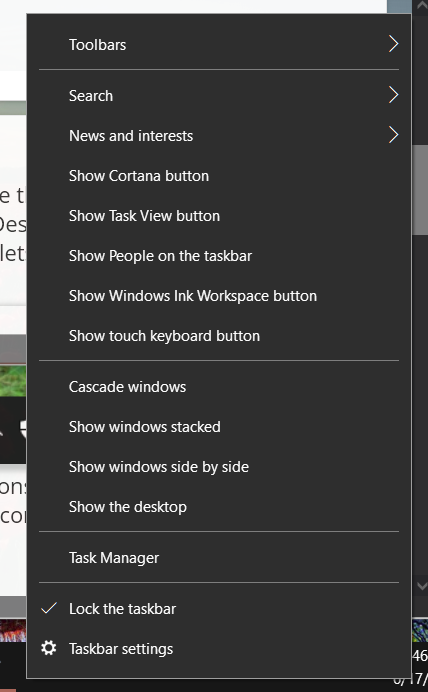
Task: Click the background window scrollbar thumb
Action: coord(420,190)
